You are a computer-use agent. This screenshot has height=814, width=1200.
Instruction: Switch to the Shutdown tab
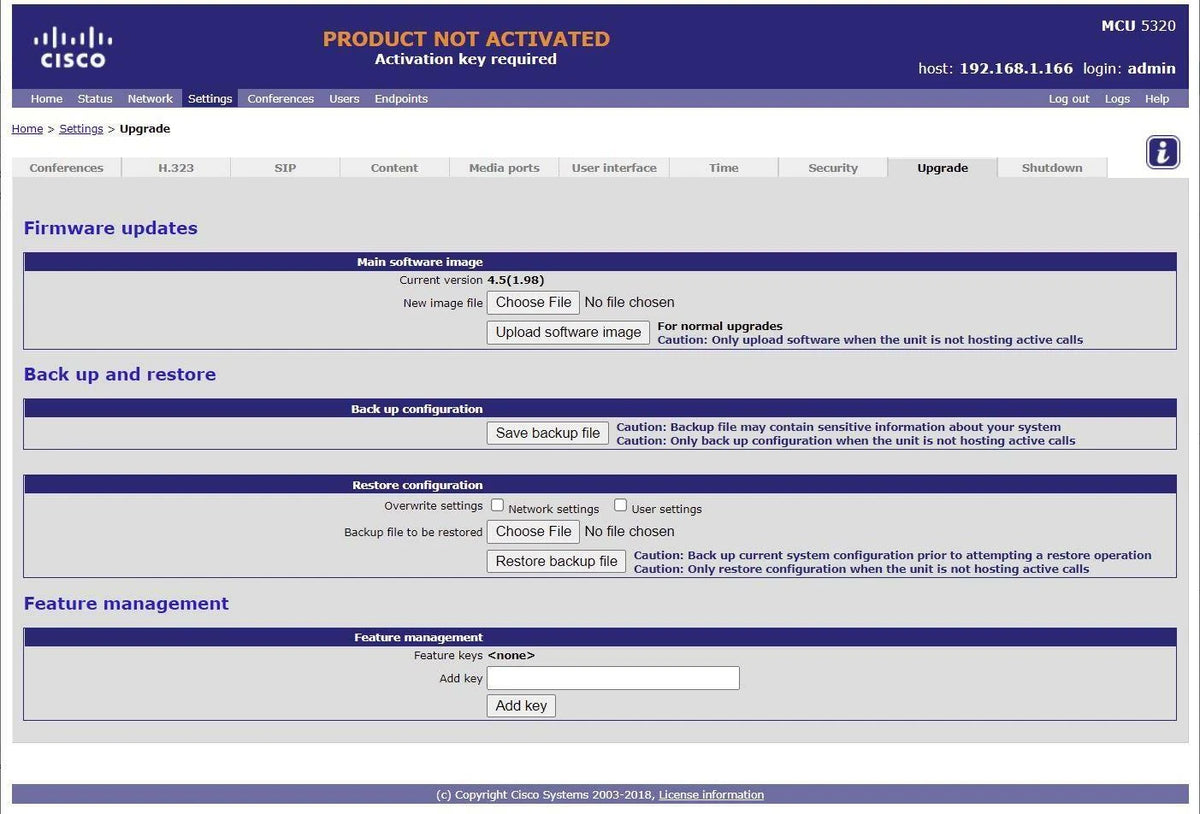1052,168
